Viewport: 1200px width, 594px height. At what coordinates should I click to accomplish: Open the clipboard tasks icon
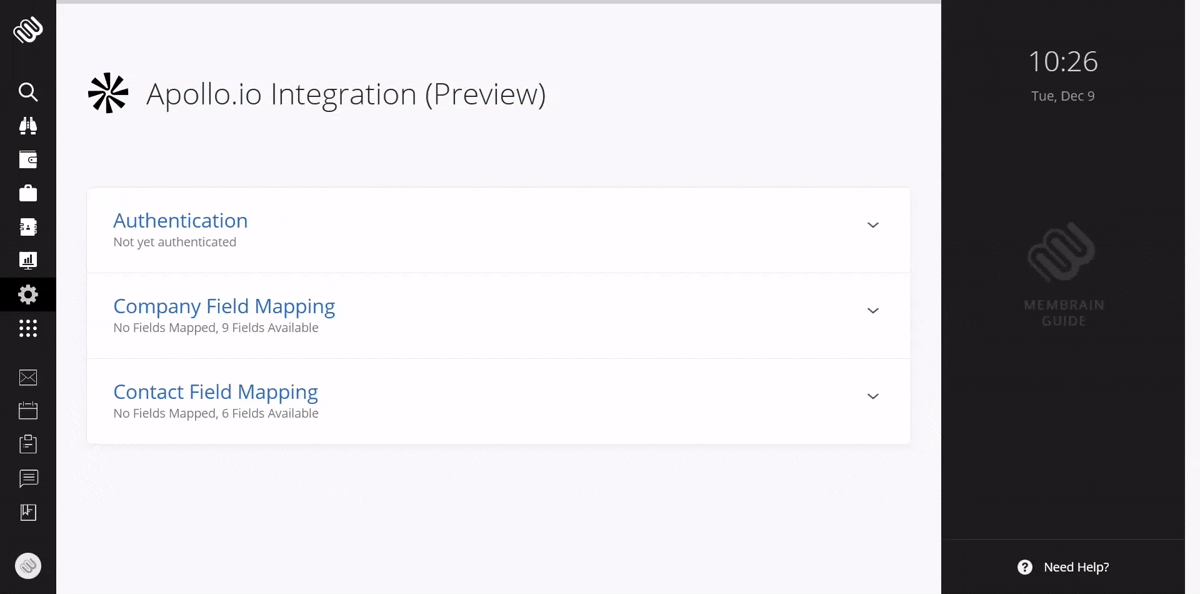pos(28,444)
